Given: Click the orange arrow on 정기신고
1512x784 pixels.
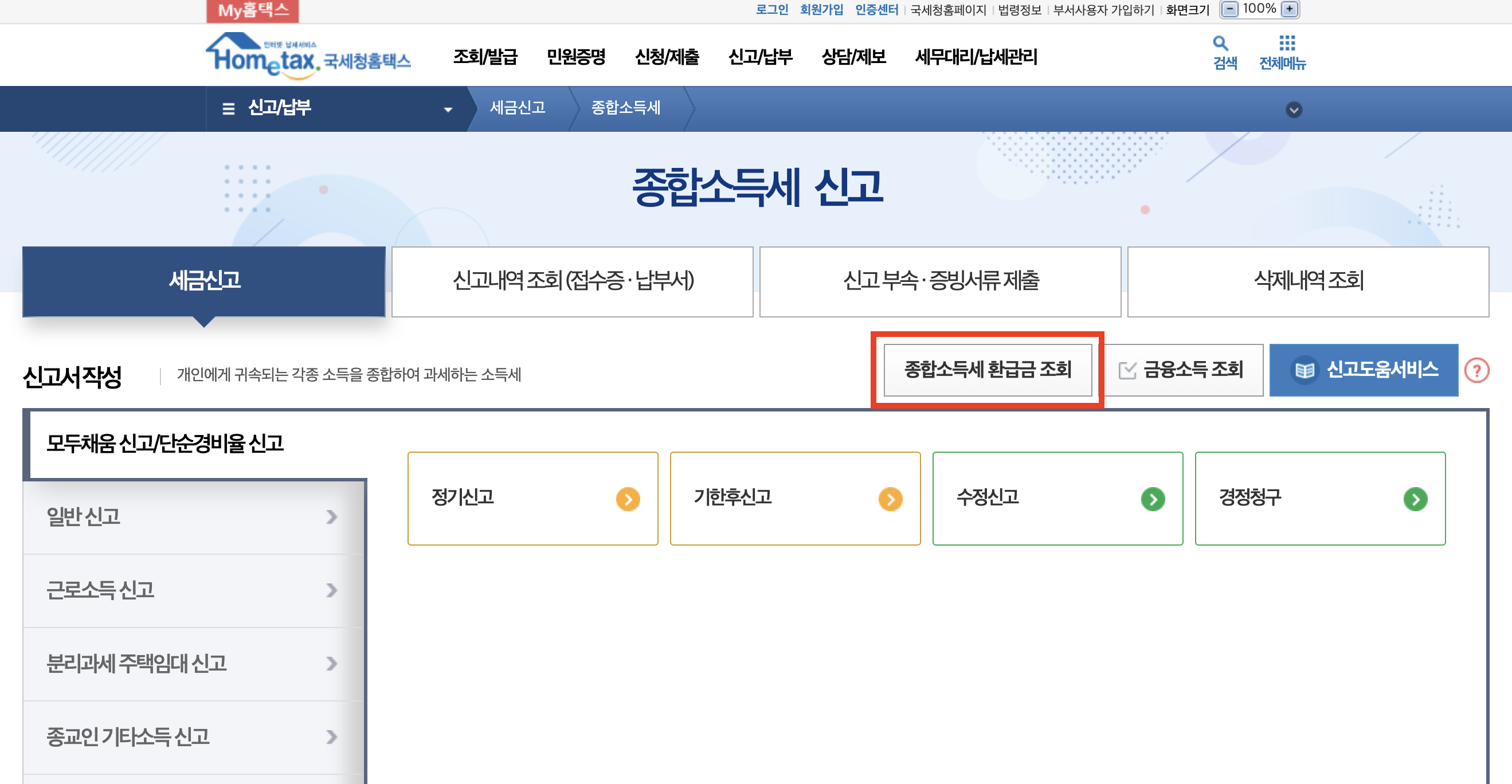Looking at the screenshot, I should pyautogui.click(x=628, y=499).
